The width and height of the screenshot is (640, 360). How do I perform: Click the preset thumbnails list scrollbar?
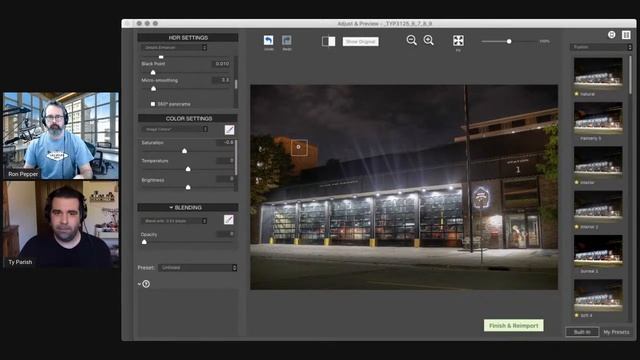tap(631, 76)
